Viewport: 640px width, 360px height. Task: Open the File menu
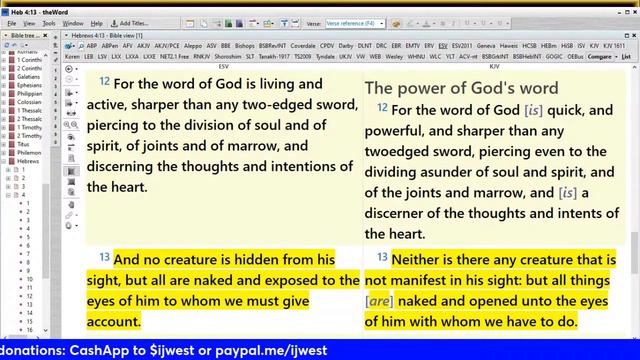[x=11, y=24]
